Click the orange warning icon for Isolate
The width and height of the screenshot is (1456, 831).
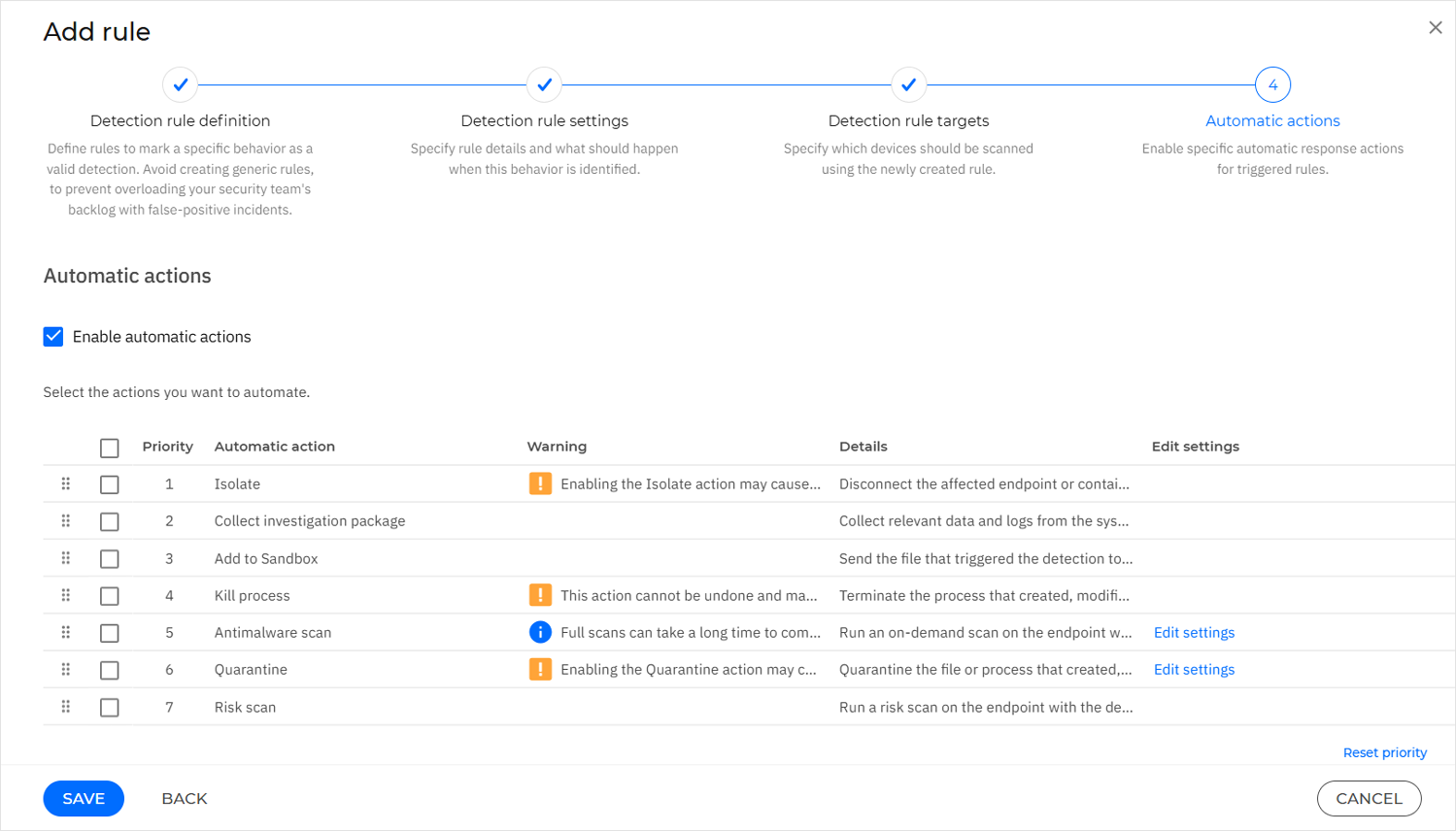(x=540, y=483)
